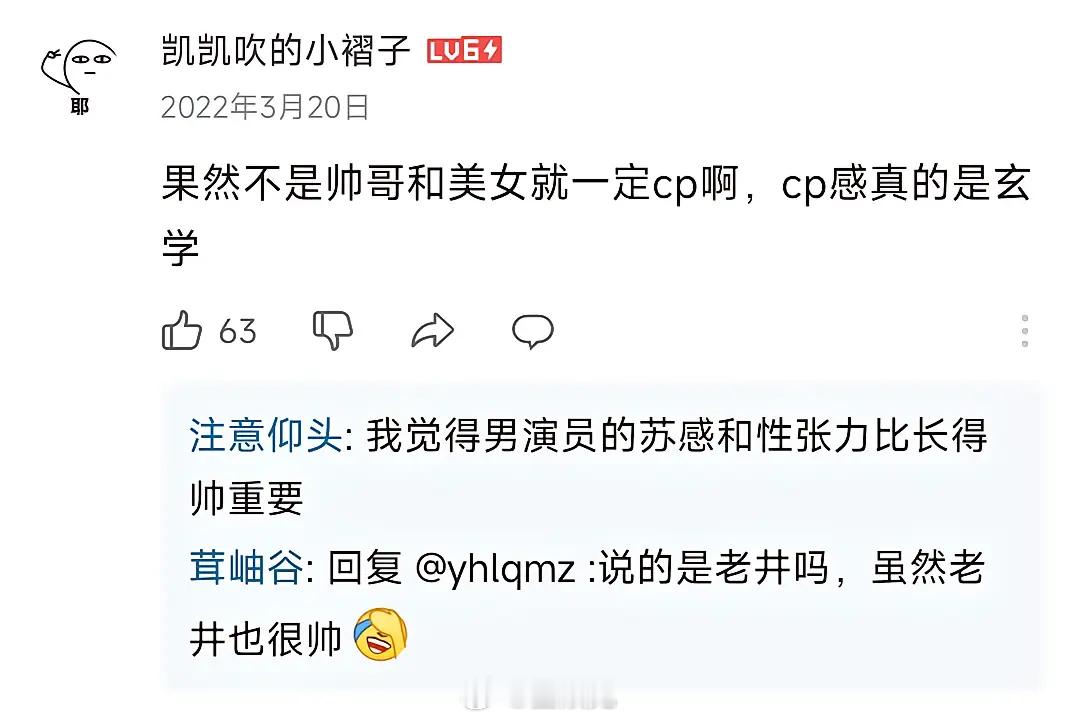Tap the like count 63
The height and width of the screenshot is (721, 1080).
pos(238,332)
